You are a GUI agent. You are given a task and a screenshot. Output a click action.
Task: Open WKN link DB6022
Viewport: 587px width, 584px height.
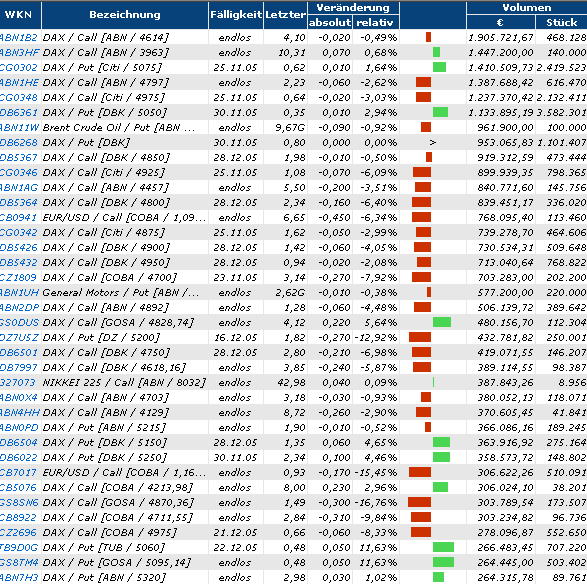coord(19,457)
